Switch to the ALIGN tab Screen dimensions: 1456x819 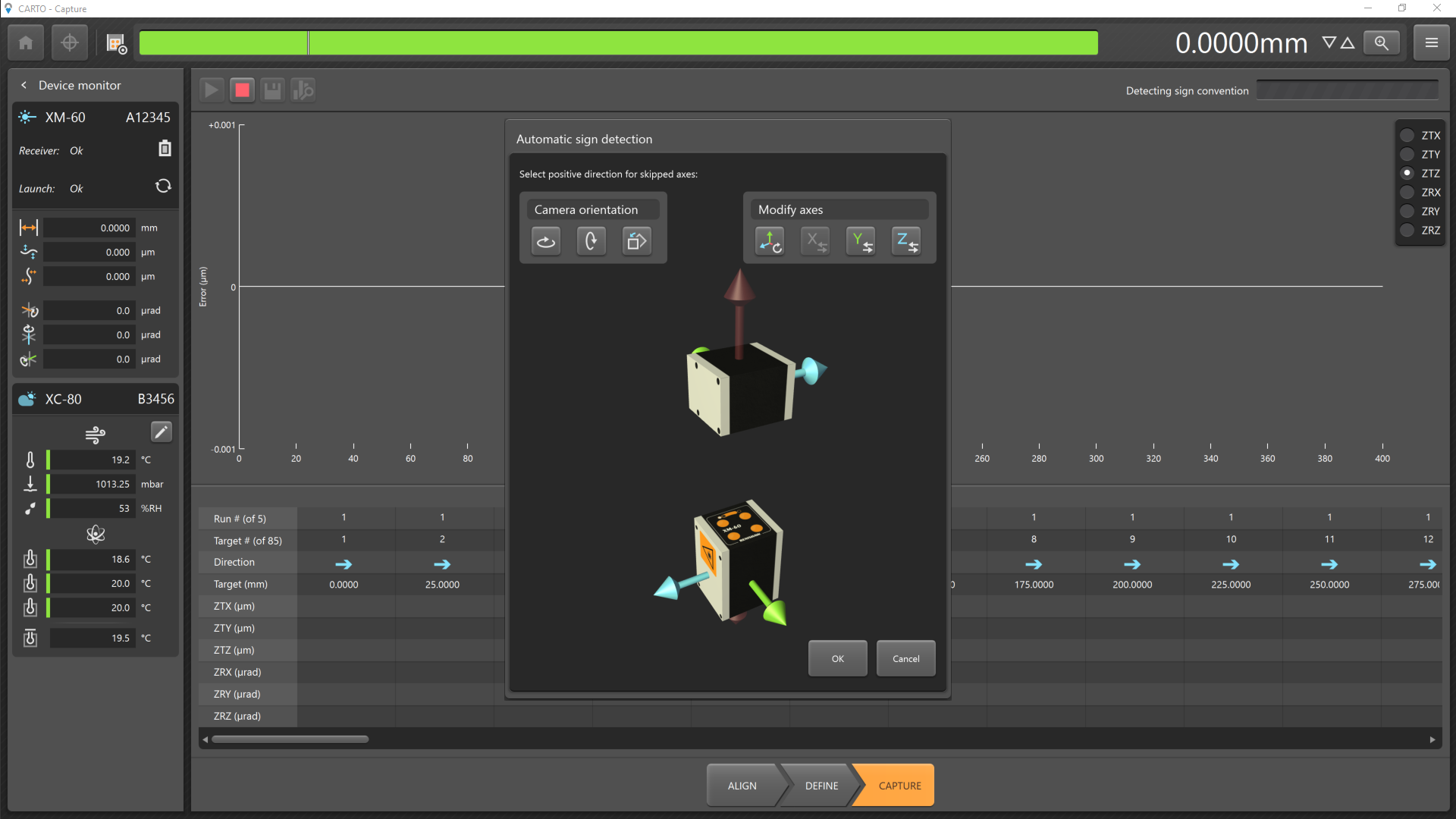(742, 786)
